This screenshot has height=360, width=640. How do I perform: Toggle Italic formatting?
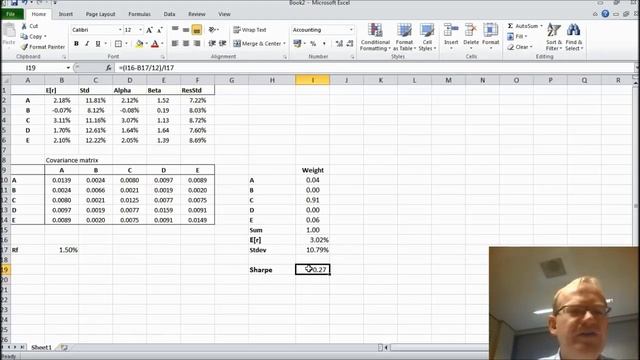click(87, 44)
